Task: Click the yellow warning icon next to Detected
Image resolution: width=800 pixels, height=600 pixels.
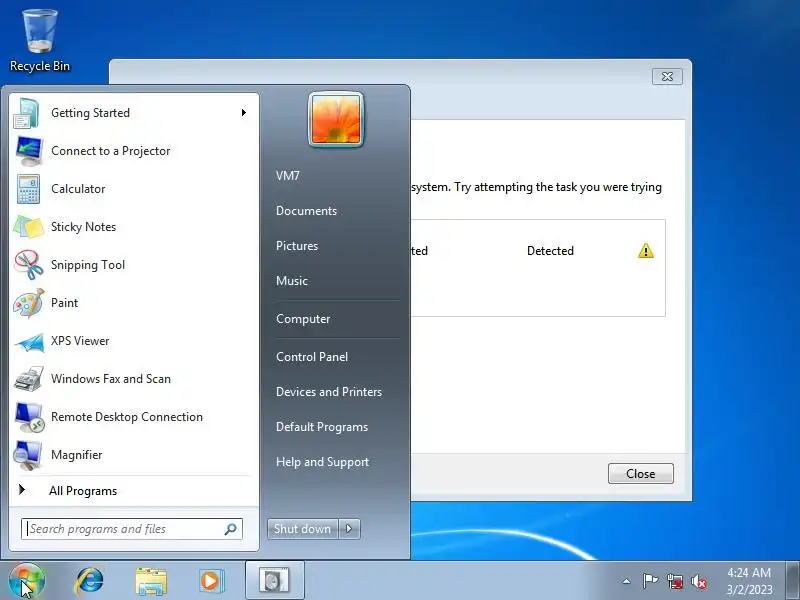Action: [645, 251]
